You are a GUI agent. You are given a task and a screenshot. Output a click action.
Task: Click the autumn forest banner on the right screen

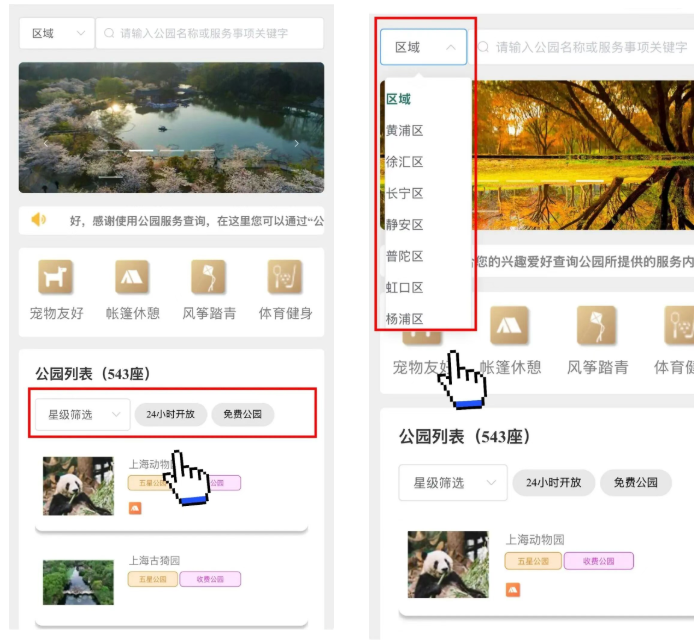585,155
